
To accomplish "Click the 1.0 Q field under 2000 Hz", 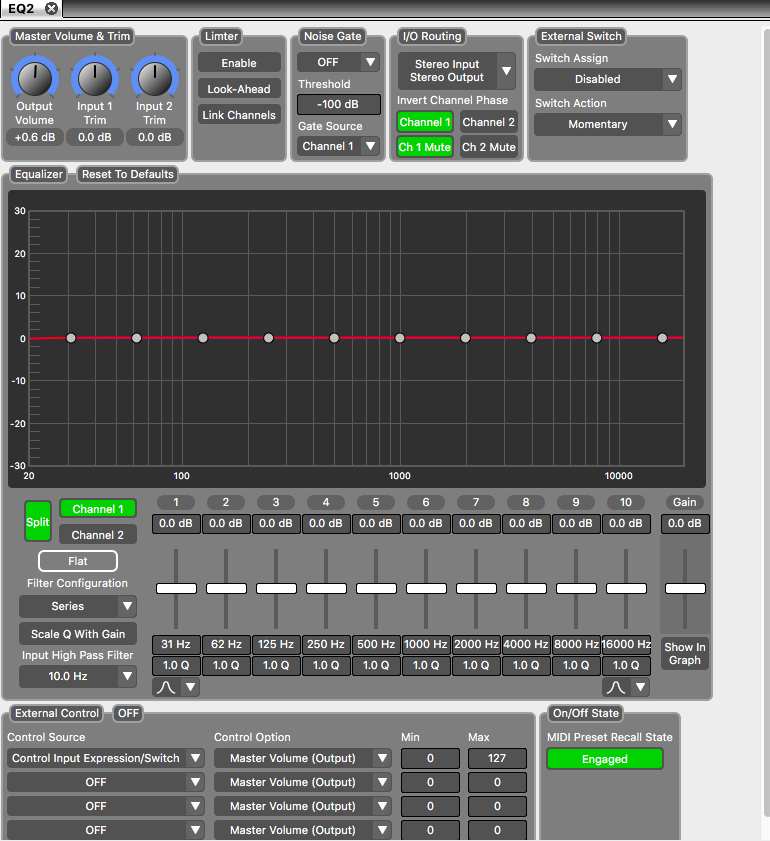I will tap(476, 666).
